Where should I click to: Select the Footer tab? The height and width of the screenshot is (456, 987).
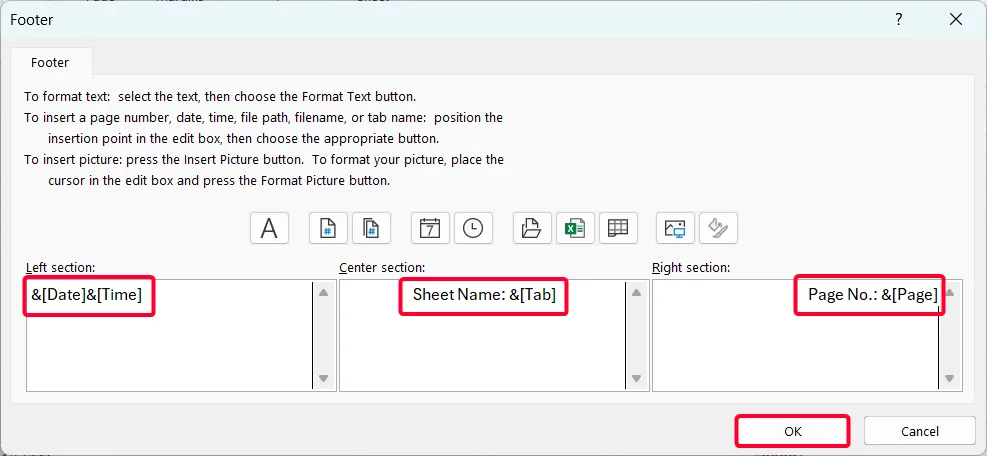pyautogui.click(x=50, y=62)
